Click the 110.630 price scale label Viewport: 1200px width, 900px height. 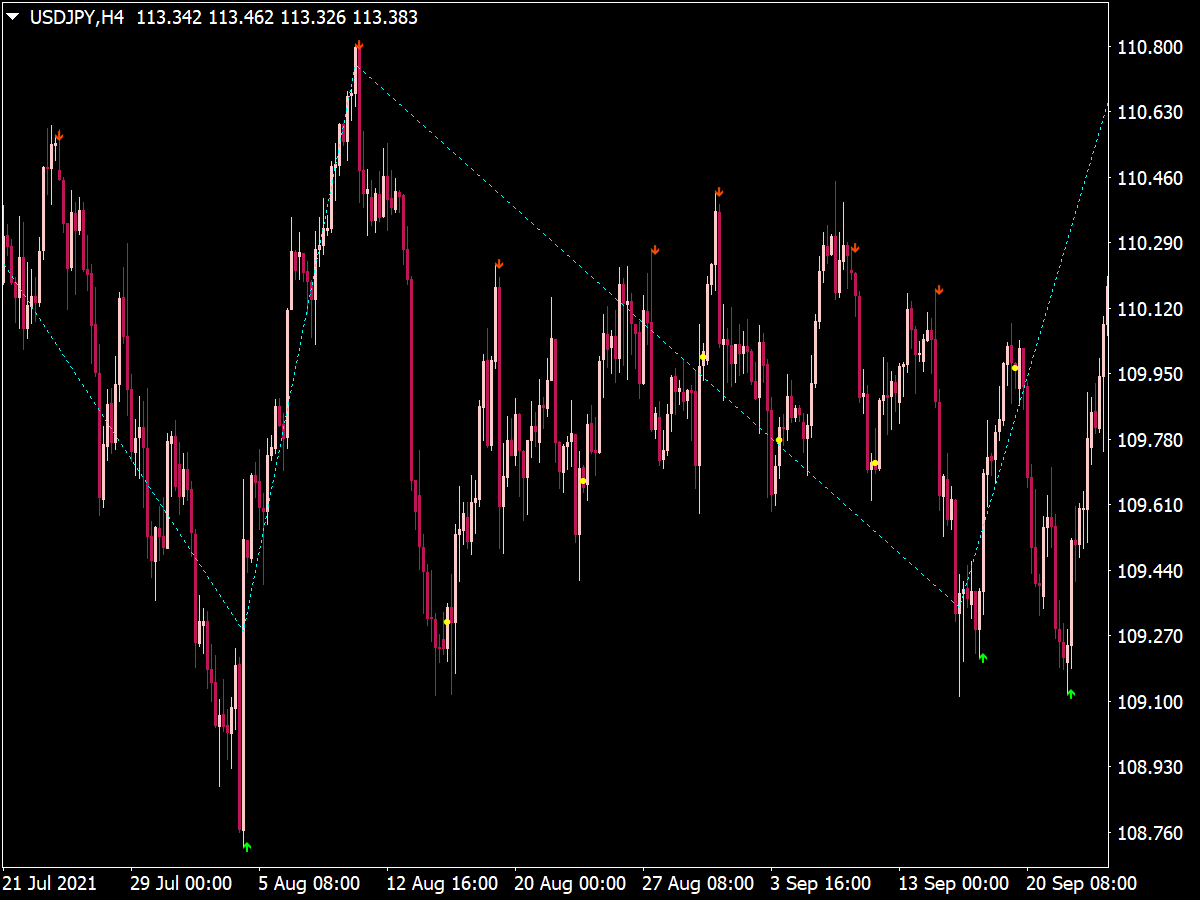point(1148,113)
